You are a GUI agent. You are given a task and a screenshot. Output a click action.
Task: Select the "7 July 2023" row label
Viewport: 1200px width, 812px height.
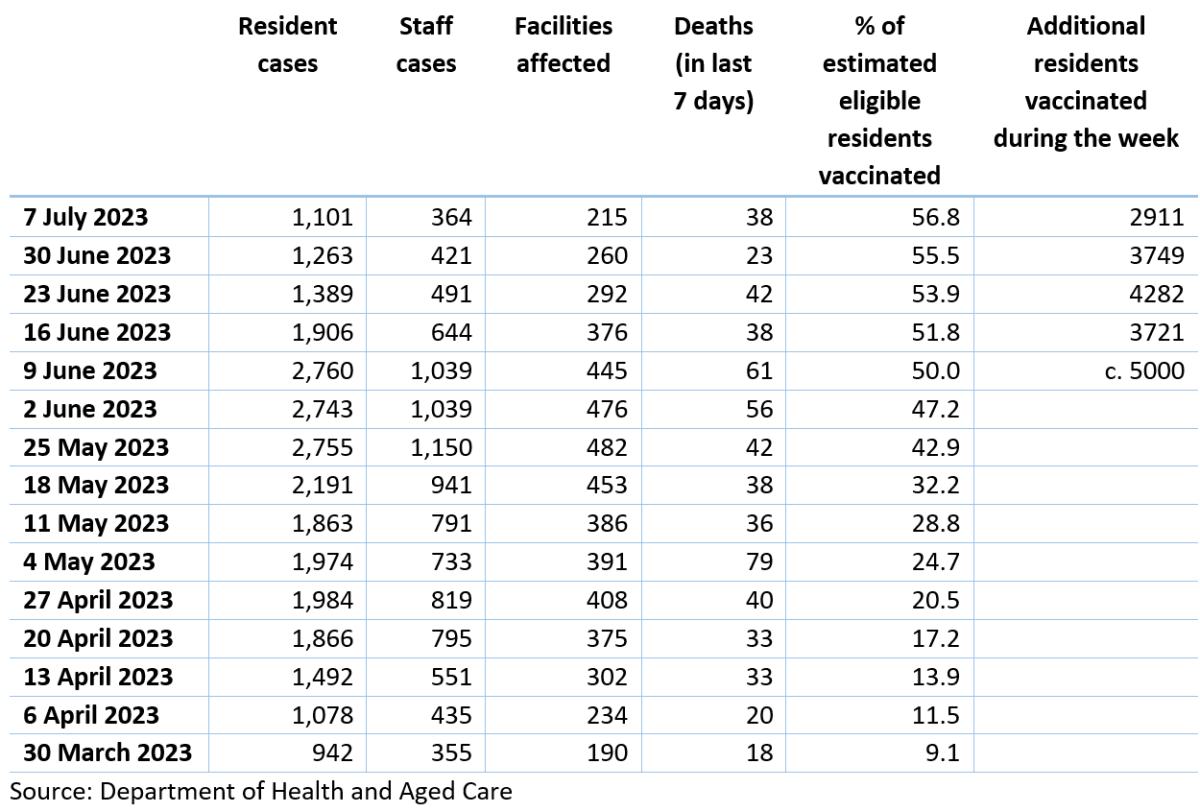(85, 217)
